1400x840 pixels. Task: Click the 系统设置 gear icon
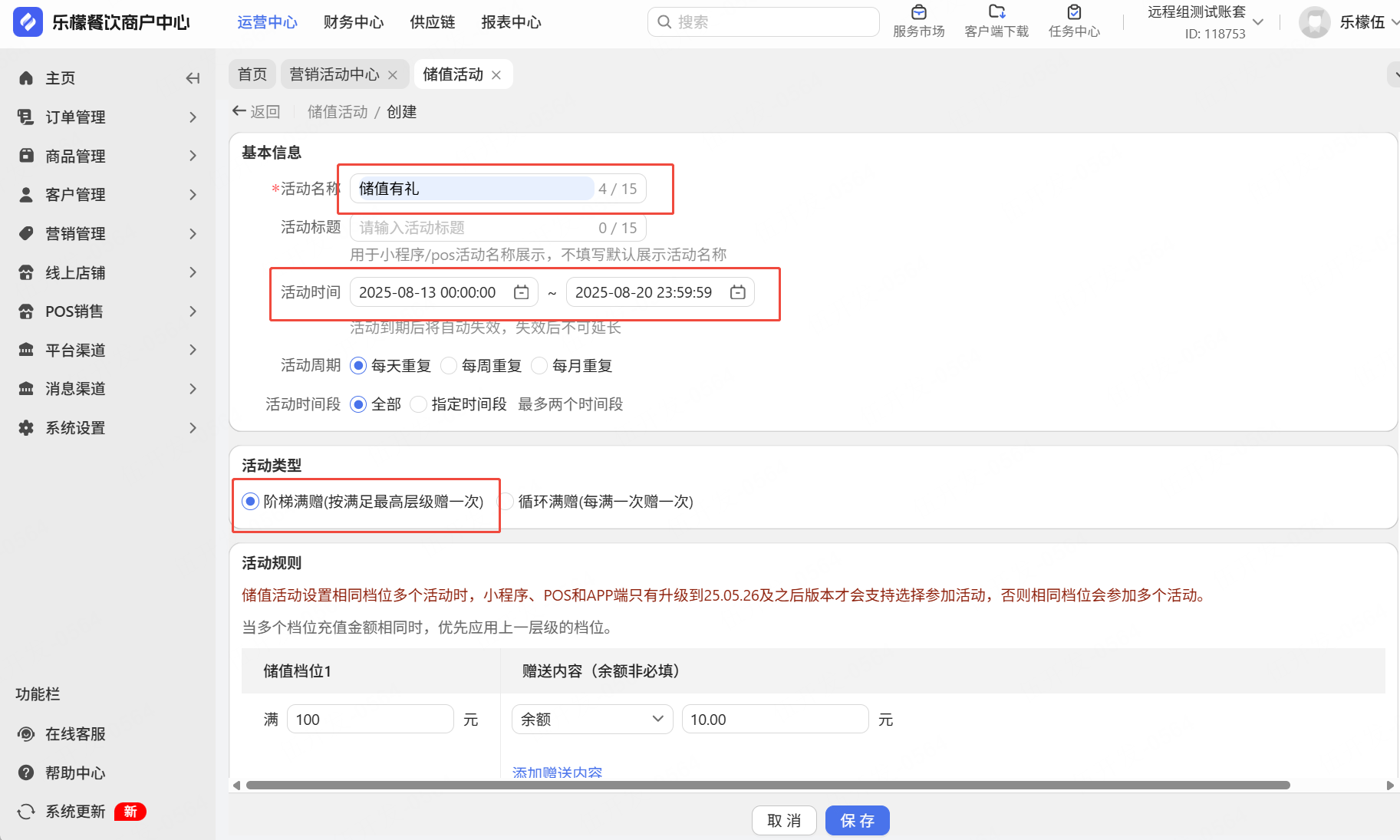26,428
